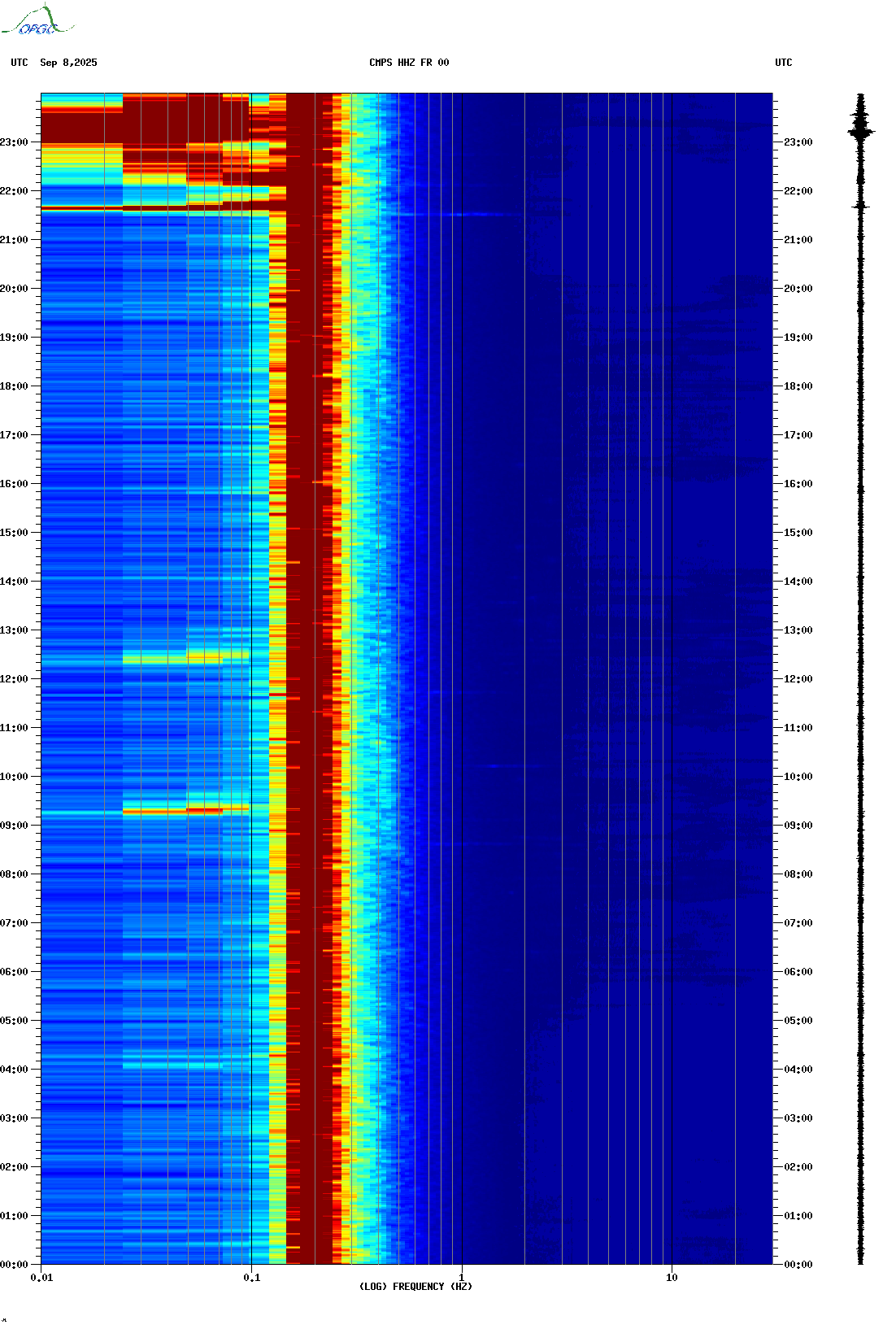
Task: Click the '(LOG) FREQUENCY (HZ)' axis title
Action: pyautogui.click(x=415, y=1287)
